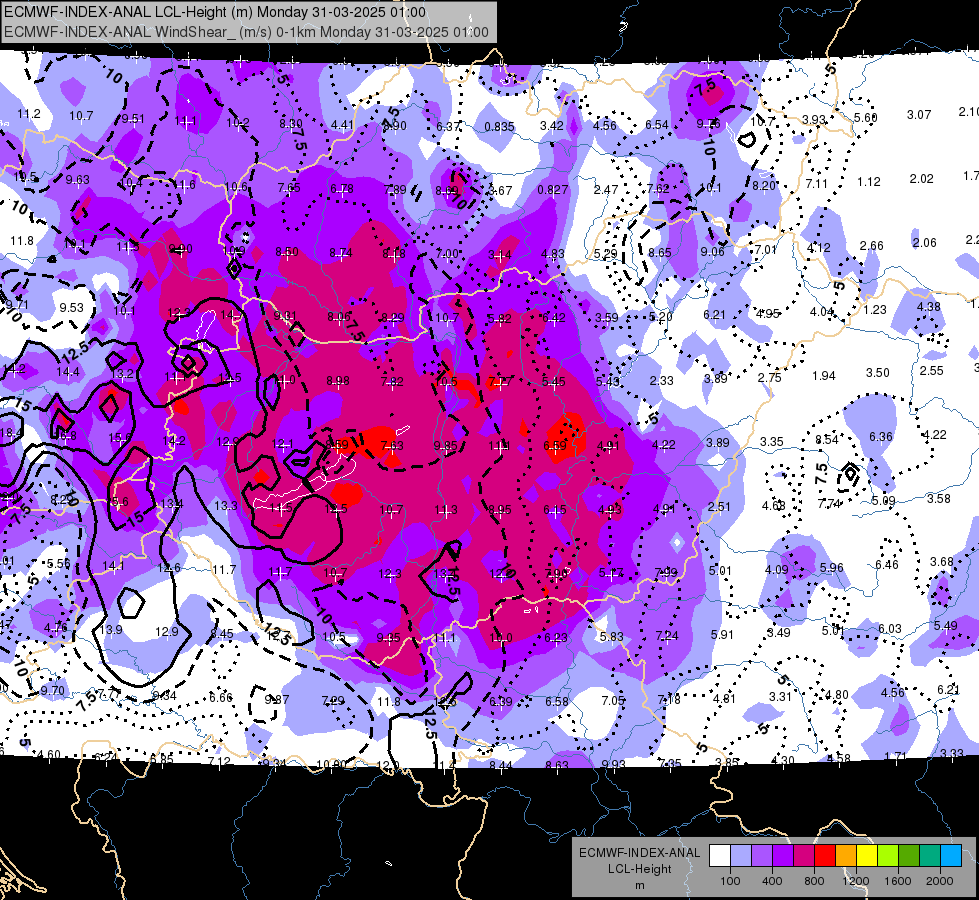Click the wind shear value 6.59
The height and width of the screenshot is (900, 979).
554,445
